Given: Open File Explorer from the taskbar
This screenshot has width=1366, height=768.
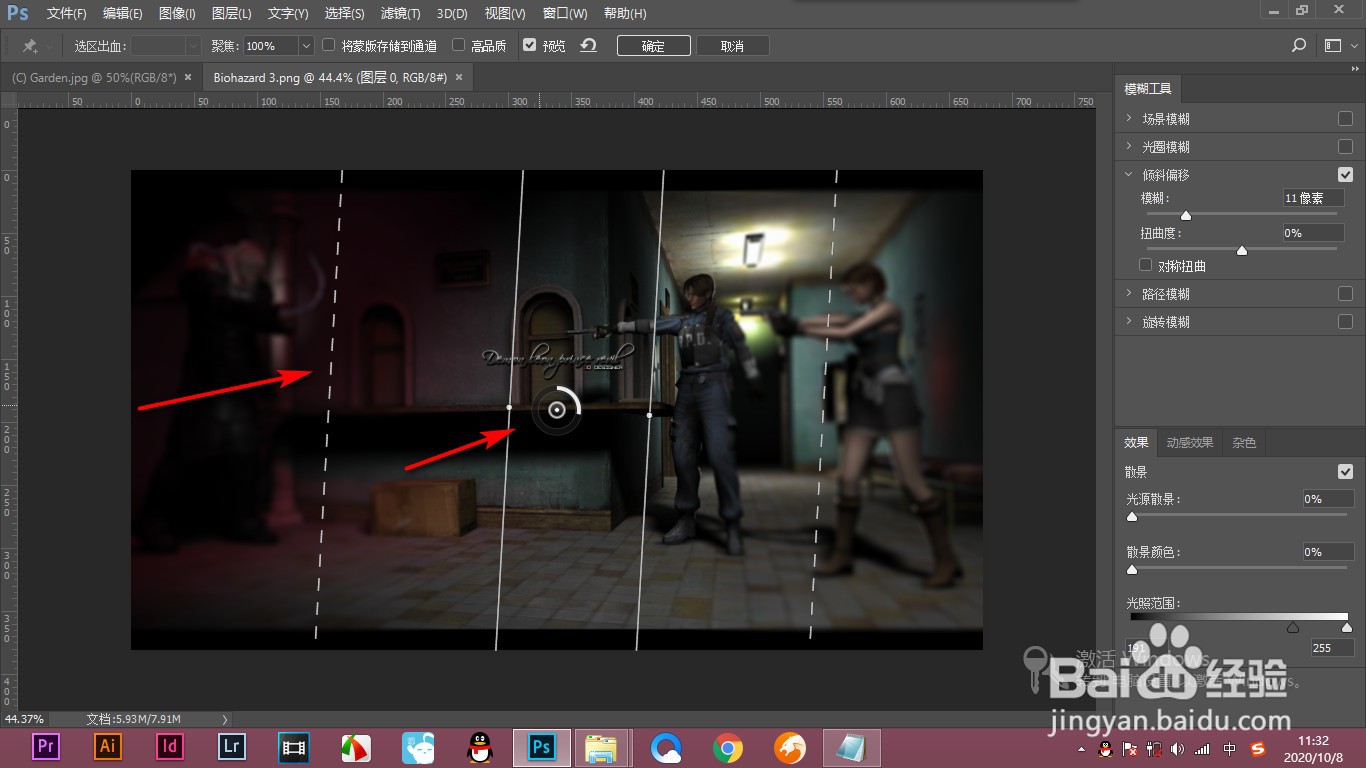Looking at the screenshot, I should [x=601, y=747].
